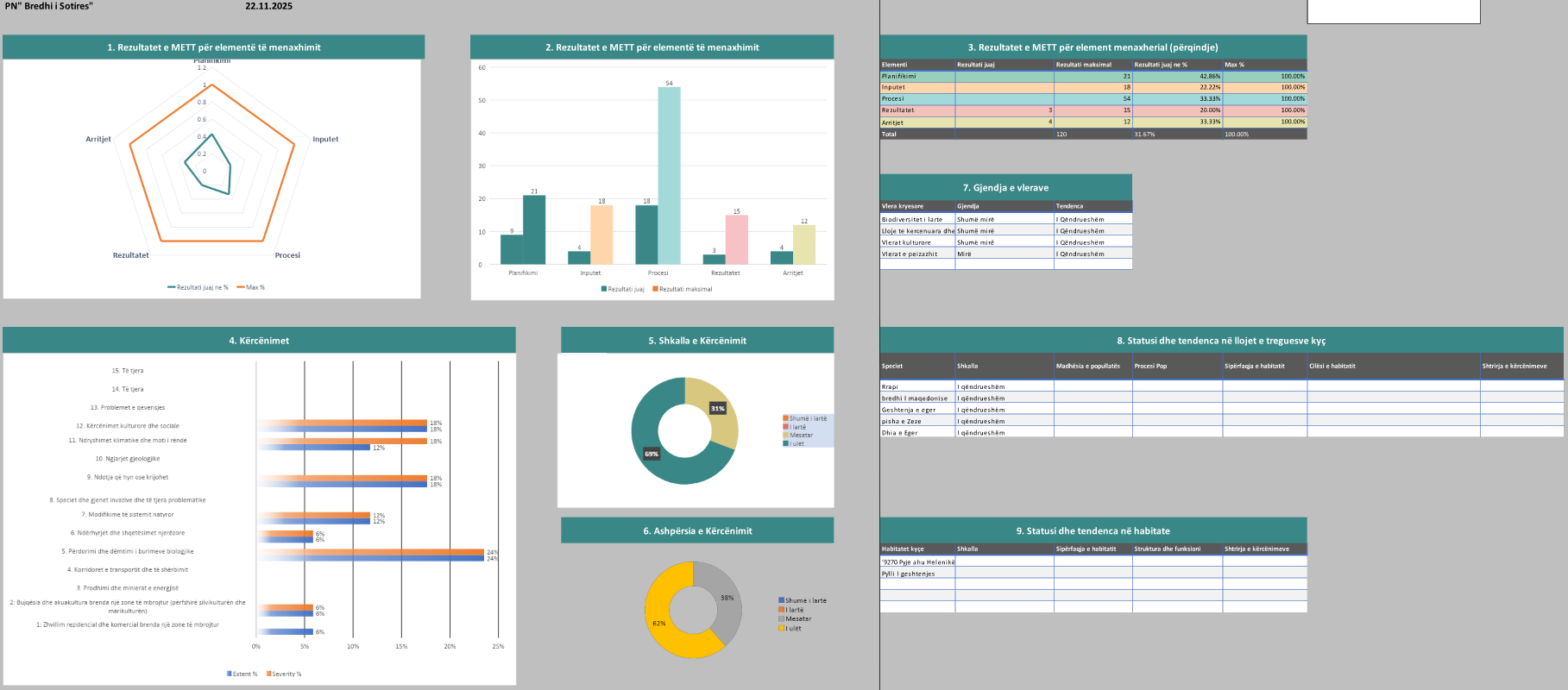Select the 'Planifikimi' row in METT table

pos(916,76)
